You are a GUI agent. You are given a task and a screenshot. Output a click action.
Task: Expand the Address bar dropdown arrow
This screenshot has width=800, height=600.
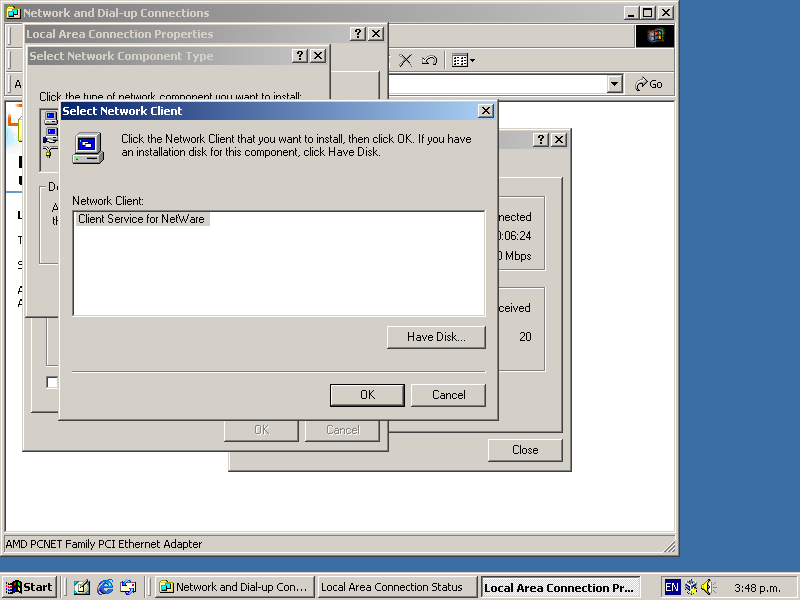point(615,85)
